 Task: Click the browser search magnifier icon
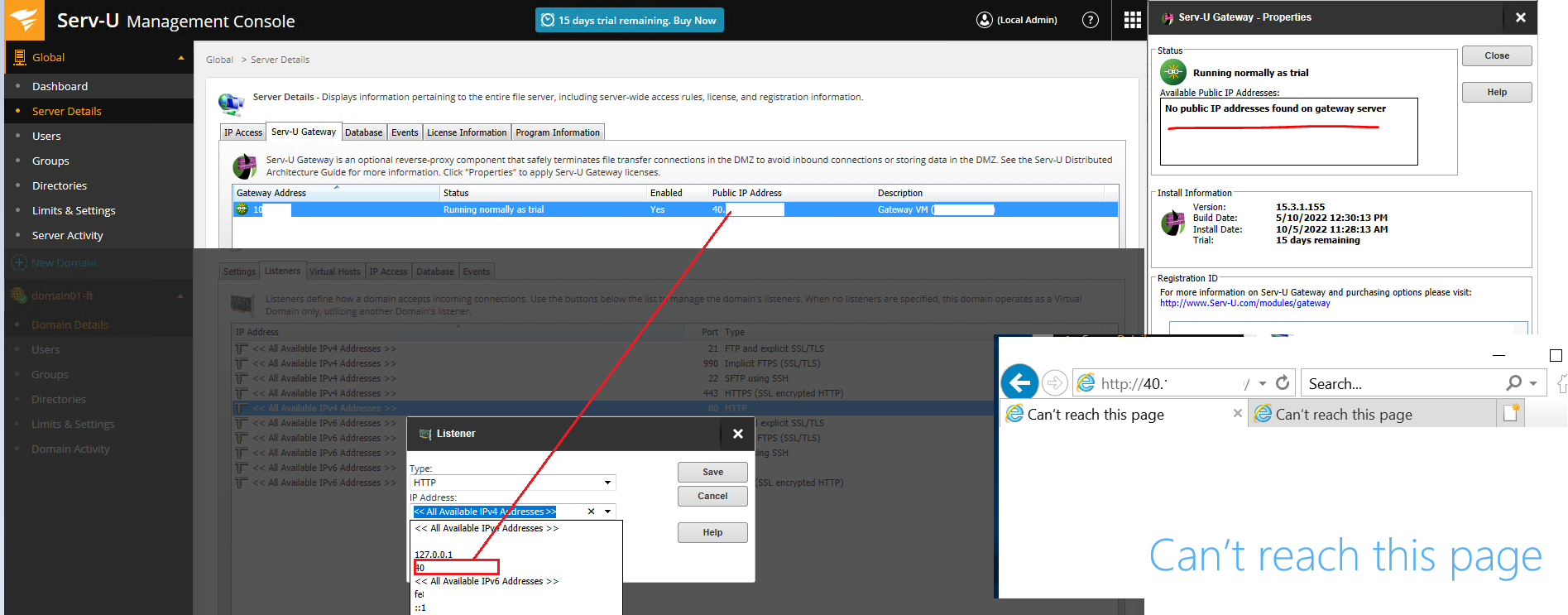1513,382
